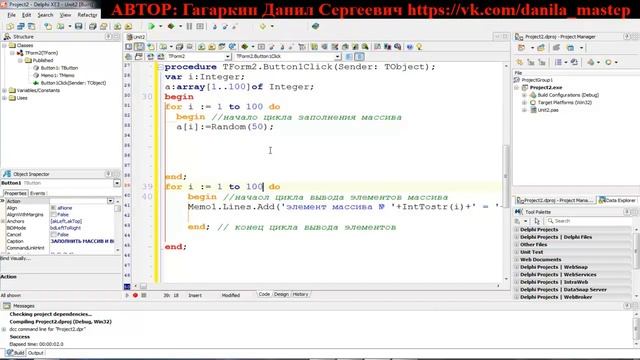Click the magnifier icon in the editor toolbar
640x360 pixels.
click(x=398, y=47)
